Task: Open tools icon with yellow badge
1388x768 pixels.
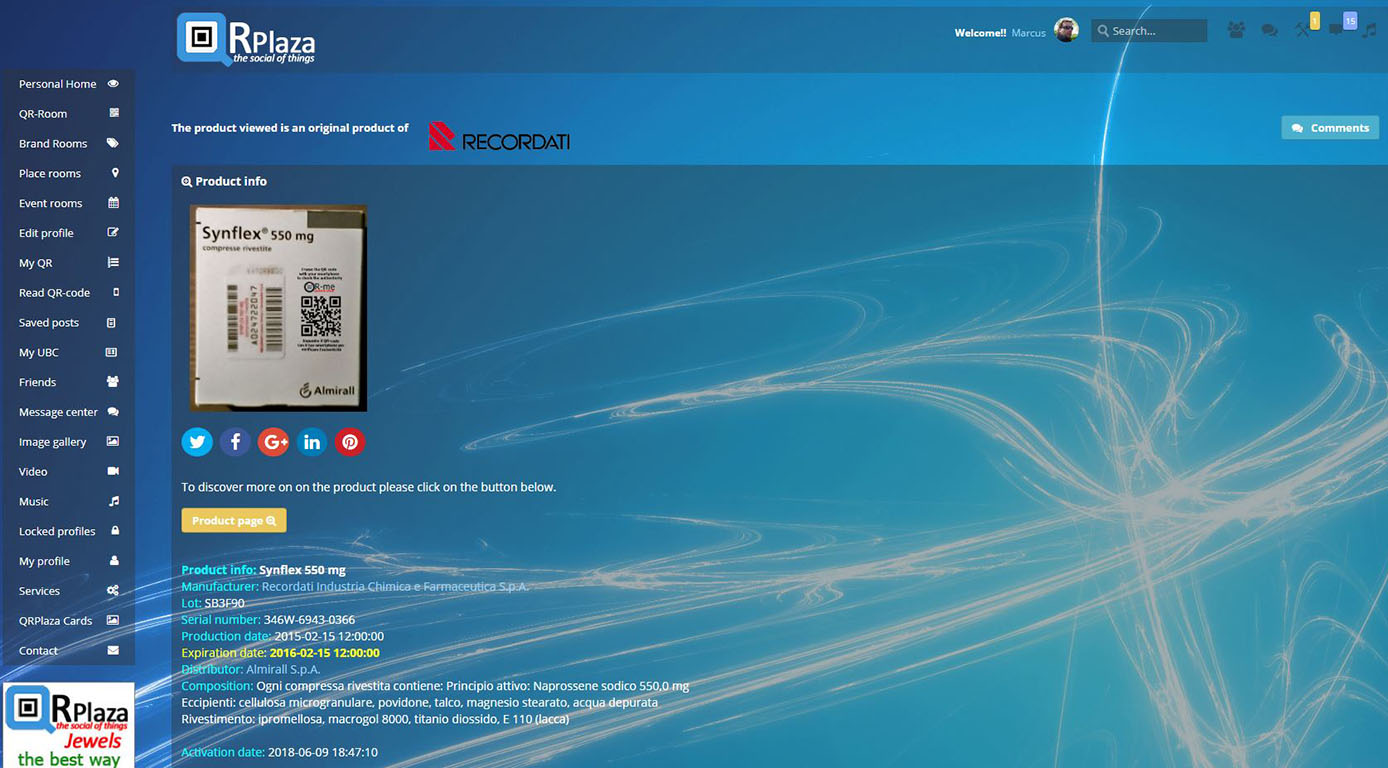Action: tap(1303, 30)
